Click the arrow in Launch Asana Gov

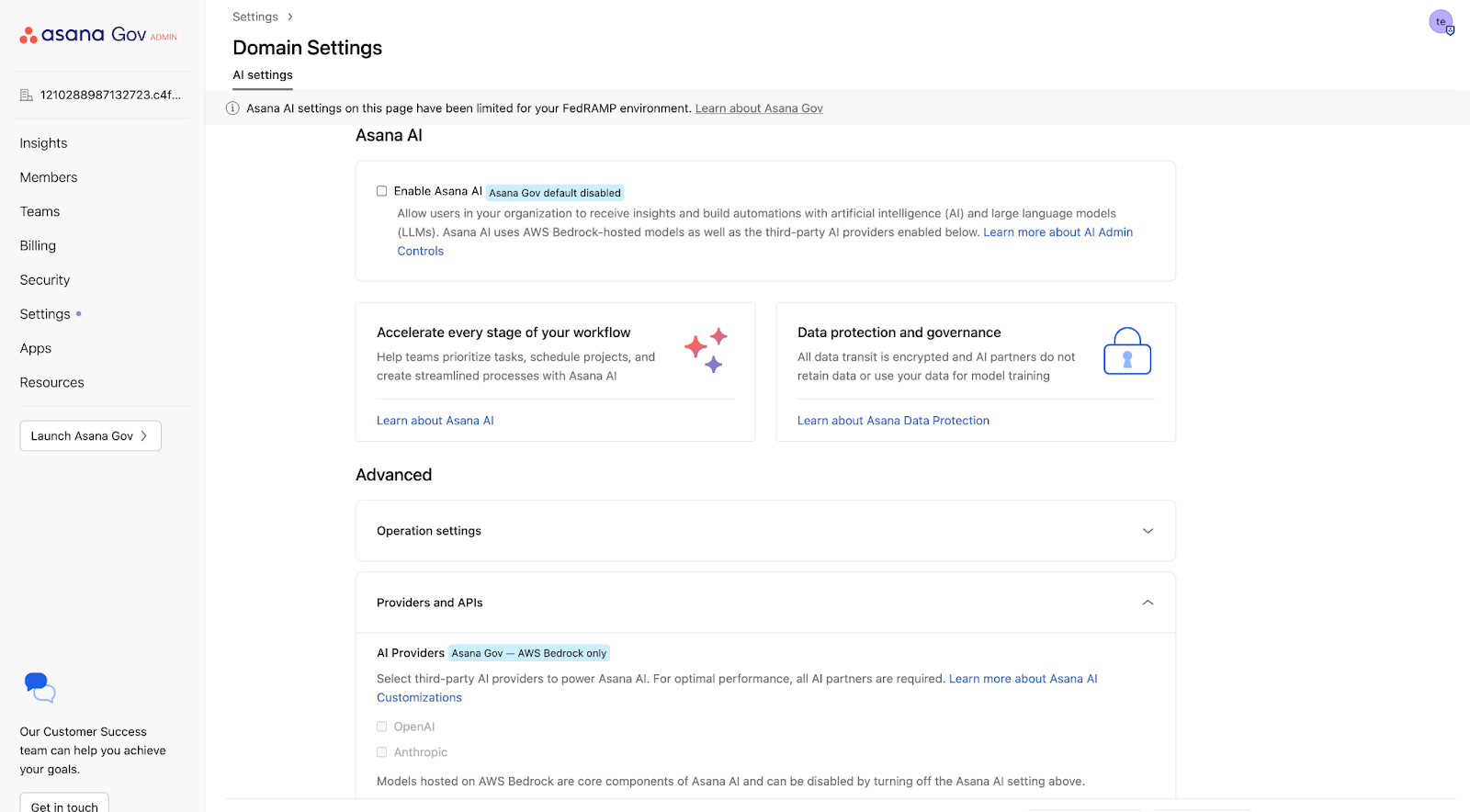coord(144,436)
